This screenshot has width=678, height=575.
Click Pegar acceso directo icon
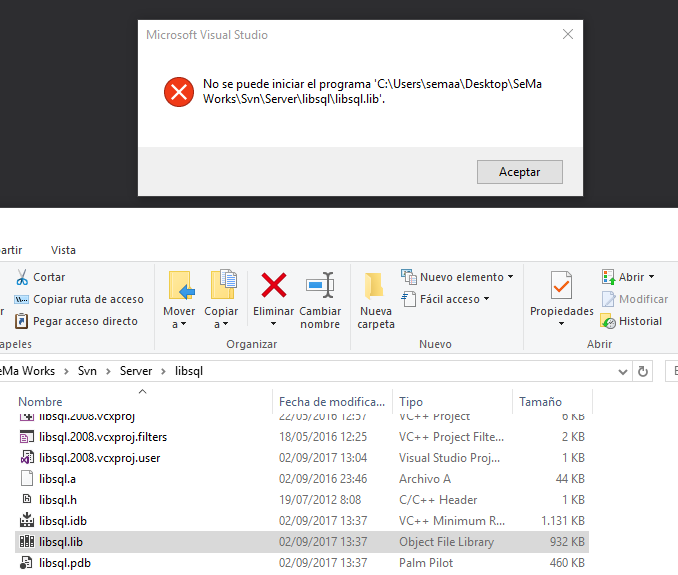22,321
